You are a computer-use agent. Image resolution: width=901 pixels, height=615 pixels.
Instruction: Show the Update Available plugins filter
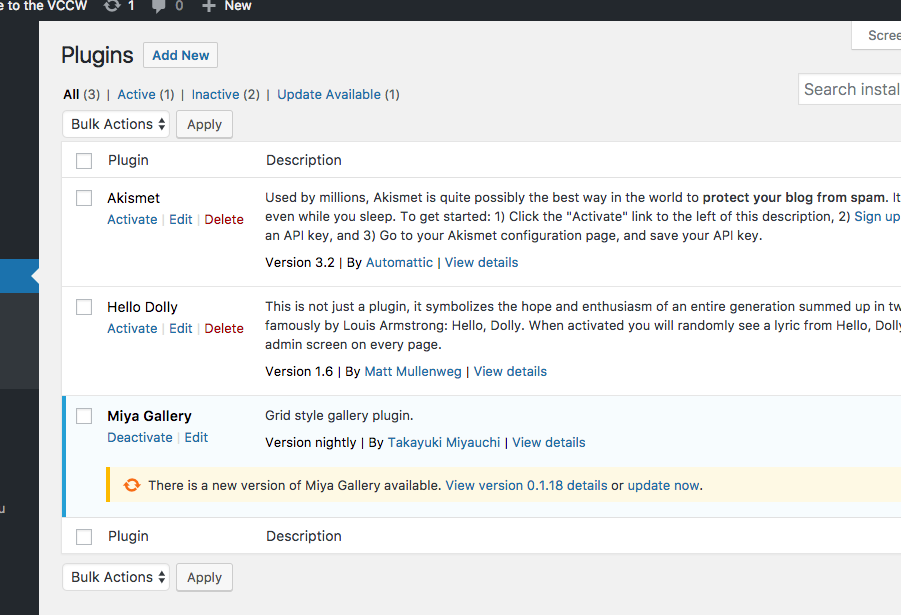point(329,94)
